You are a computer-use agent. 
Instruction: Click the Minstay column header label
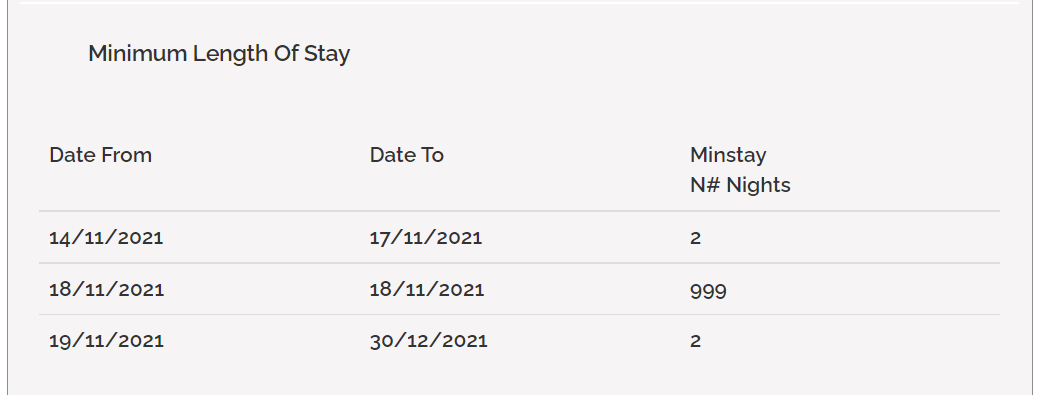point(728,155)
